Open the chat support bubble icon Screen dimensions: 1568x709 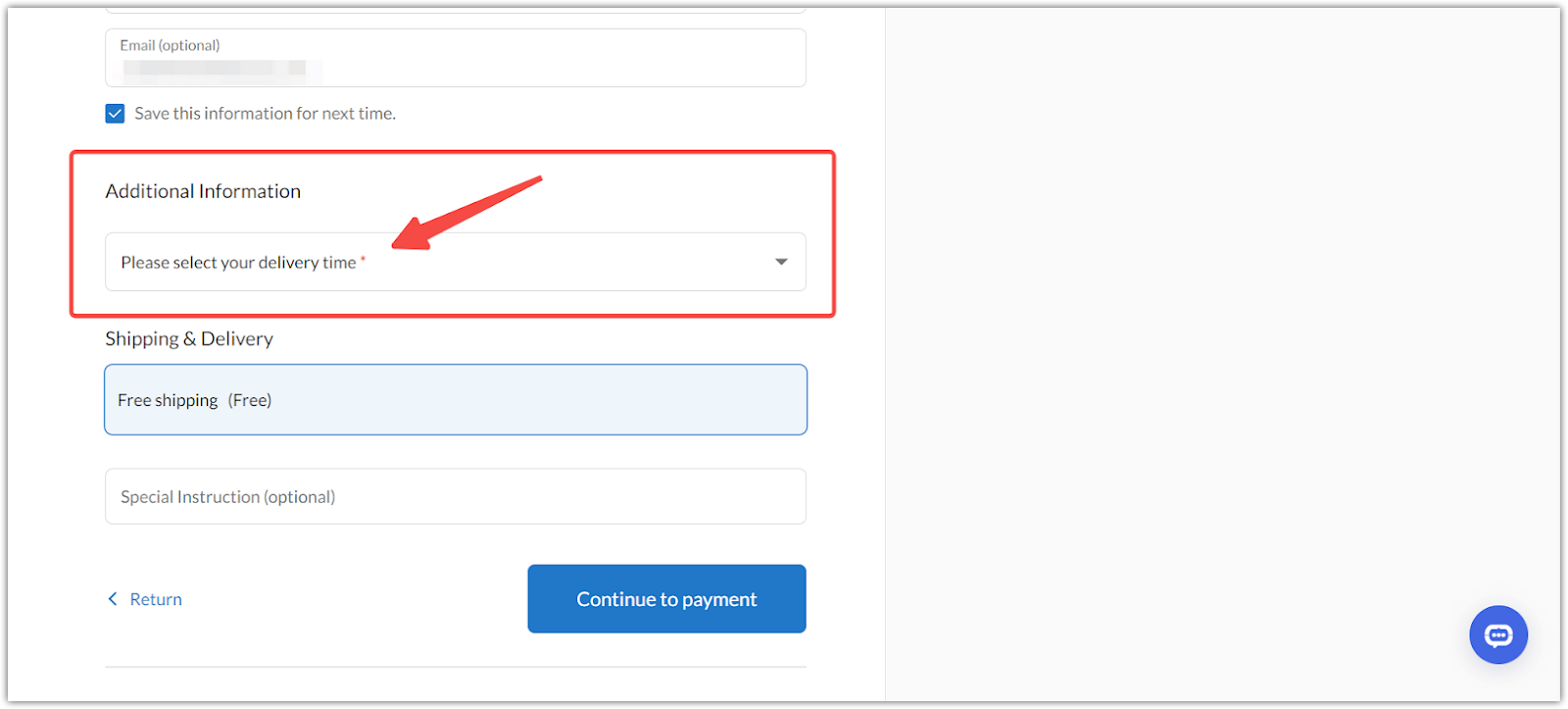pos(1497,634)
